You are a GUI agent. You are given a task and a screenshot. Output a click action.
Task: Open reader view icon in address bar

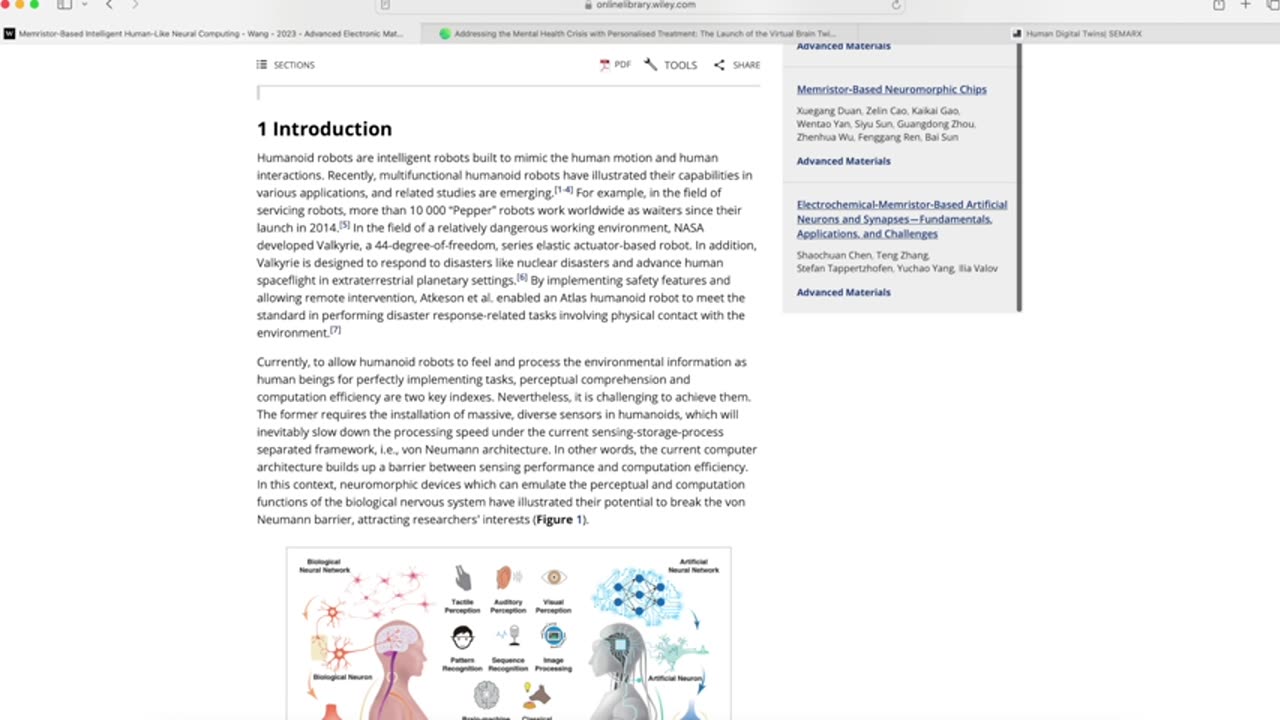tap(385, 5)
